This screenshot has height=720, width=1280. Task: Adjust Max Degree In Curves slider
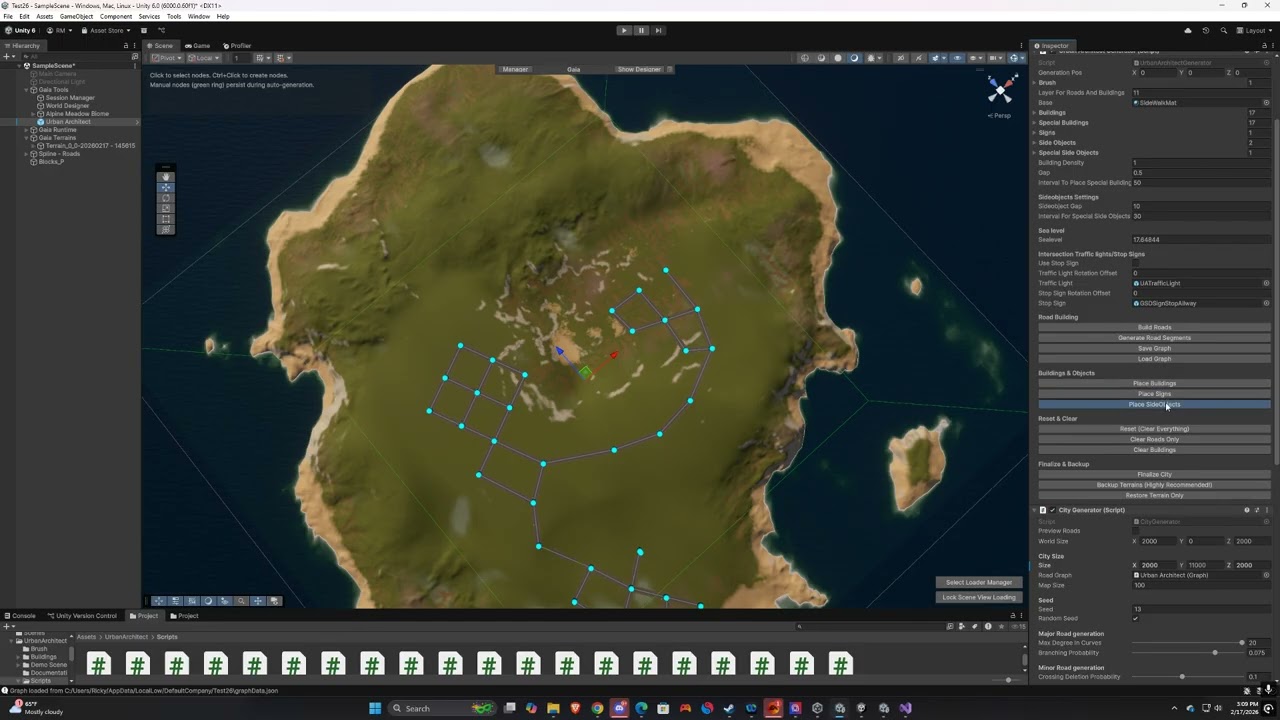(x=1188, y=642)
